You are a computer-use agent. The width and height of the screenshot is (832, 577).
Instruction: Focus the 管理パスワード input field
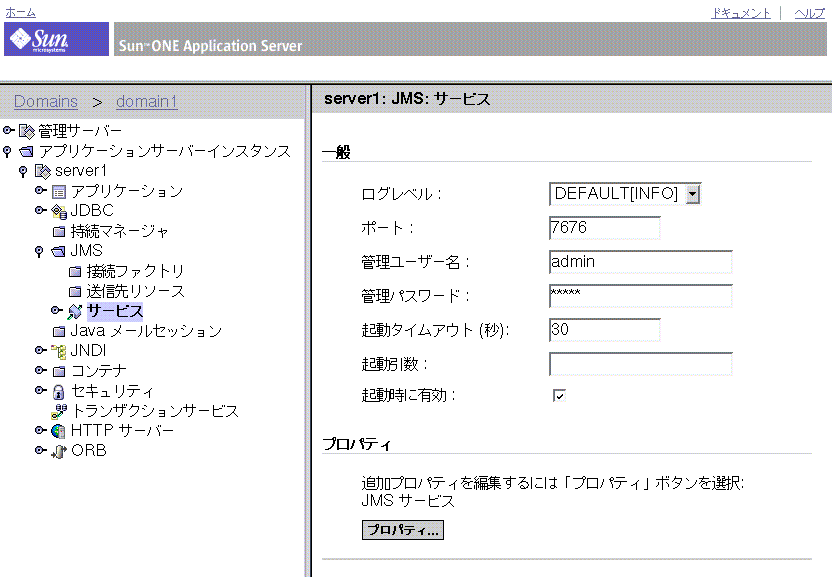(640, 296)
